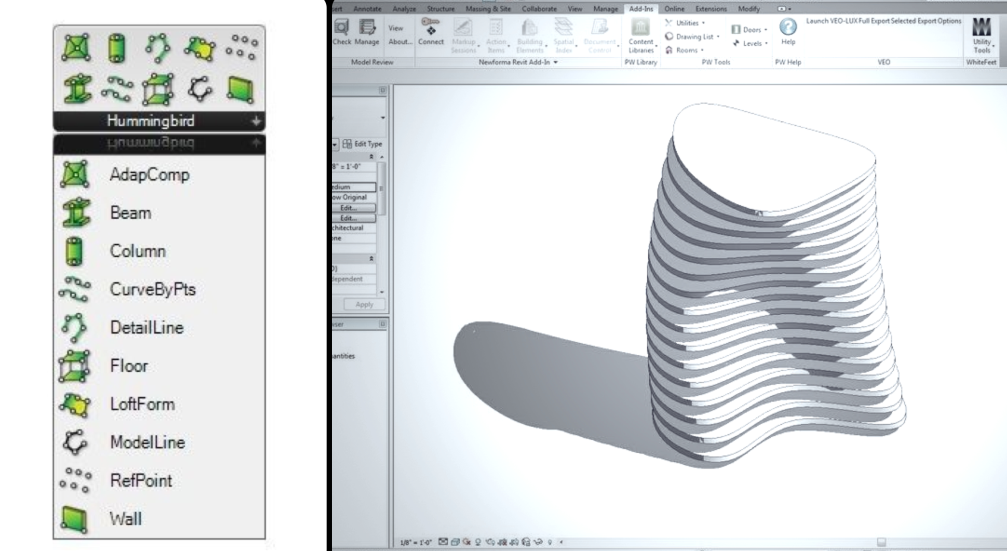
Task: Click the DetailLine component entry
Action: pos(146,328)
